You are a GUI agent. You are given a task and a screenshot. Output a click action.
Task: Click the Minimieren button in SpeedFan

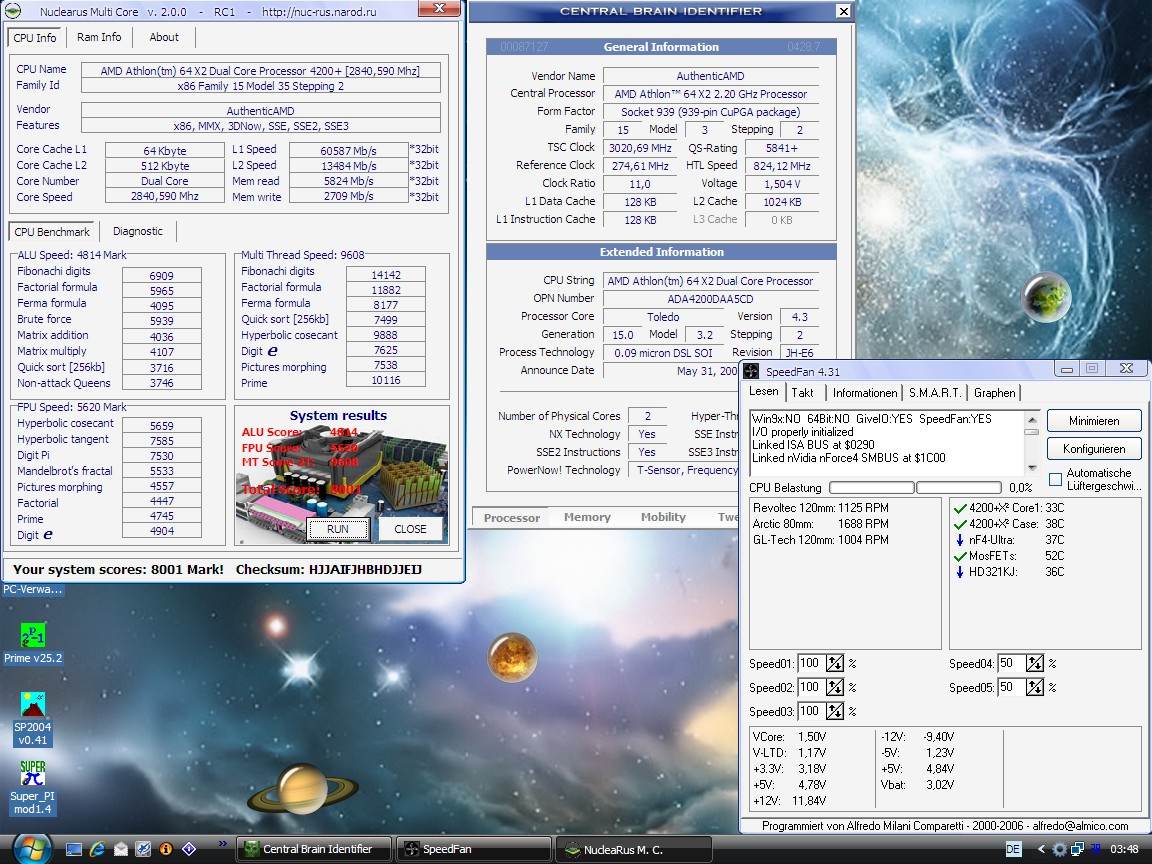[1094, 421]
